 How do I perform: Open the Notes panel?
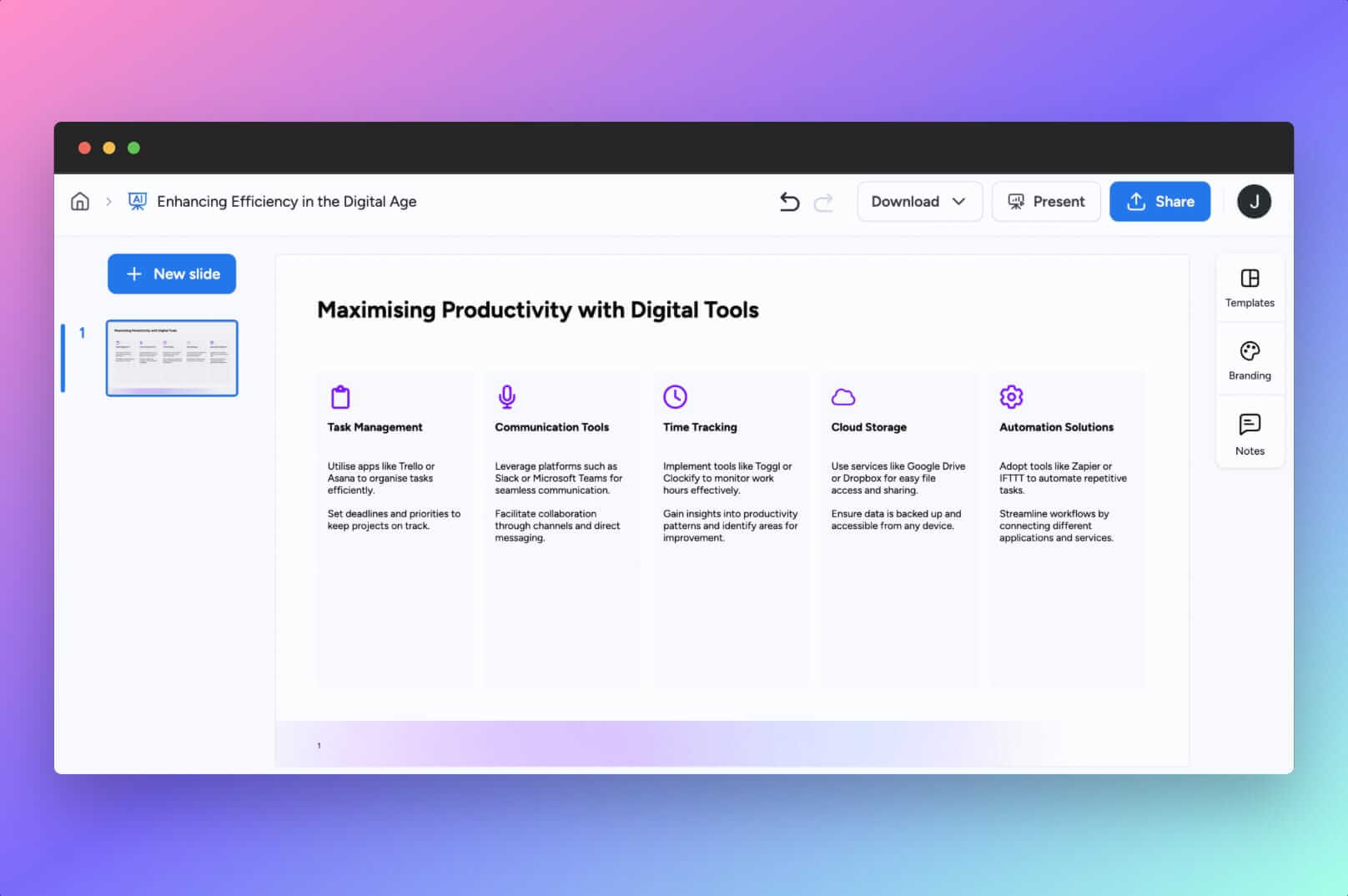tap(1249, 431)
